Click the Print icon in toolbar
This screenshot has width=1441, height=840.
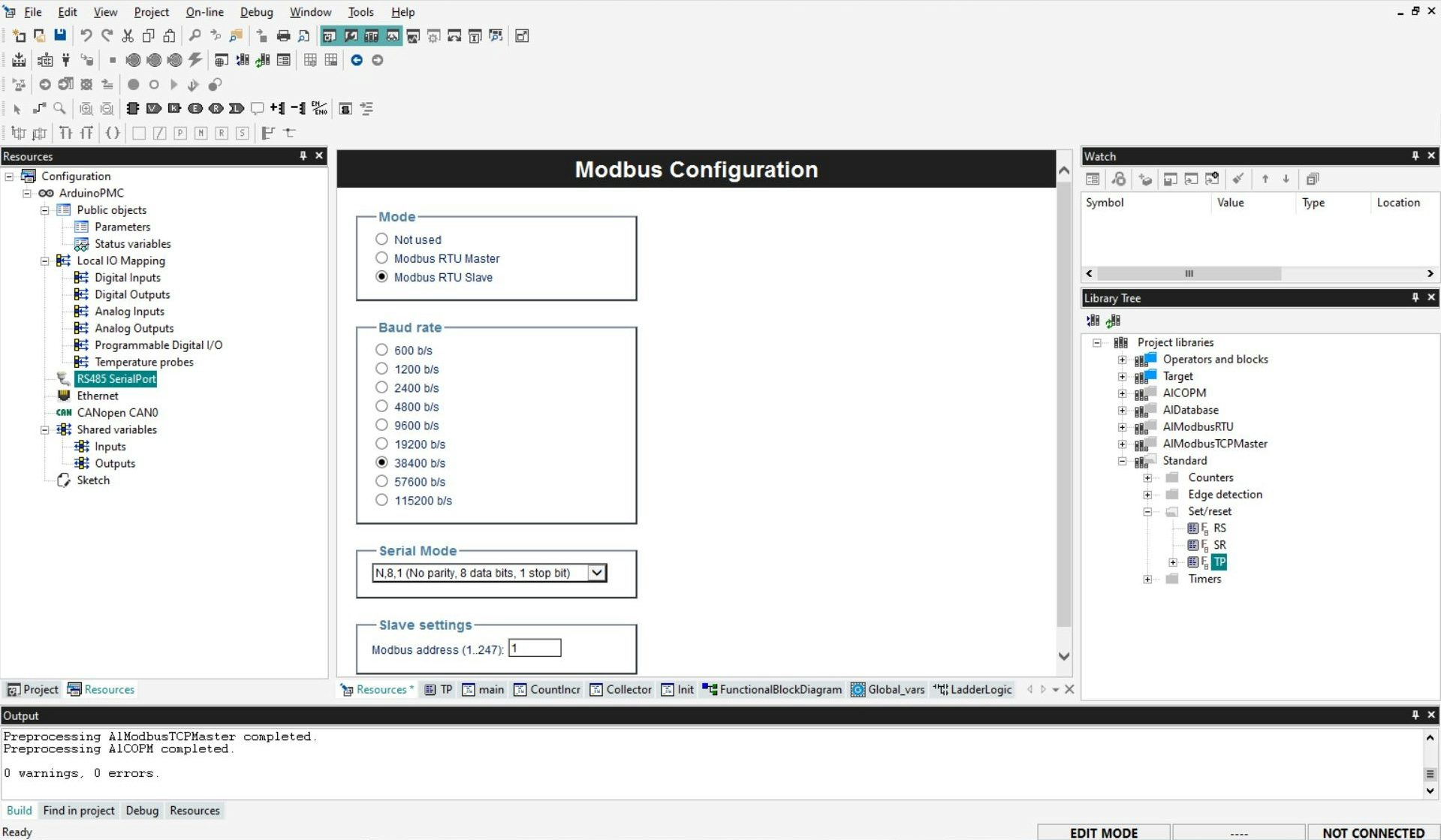point(283,35)
